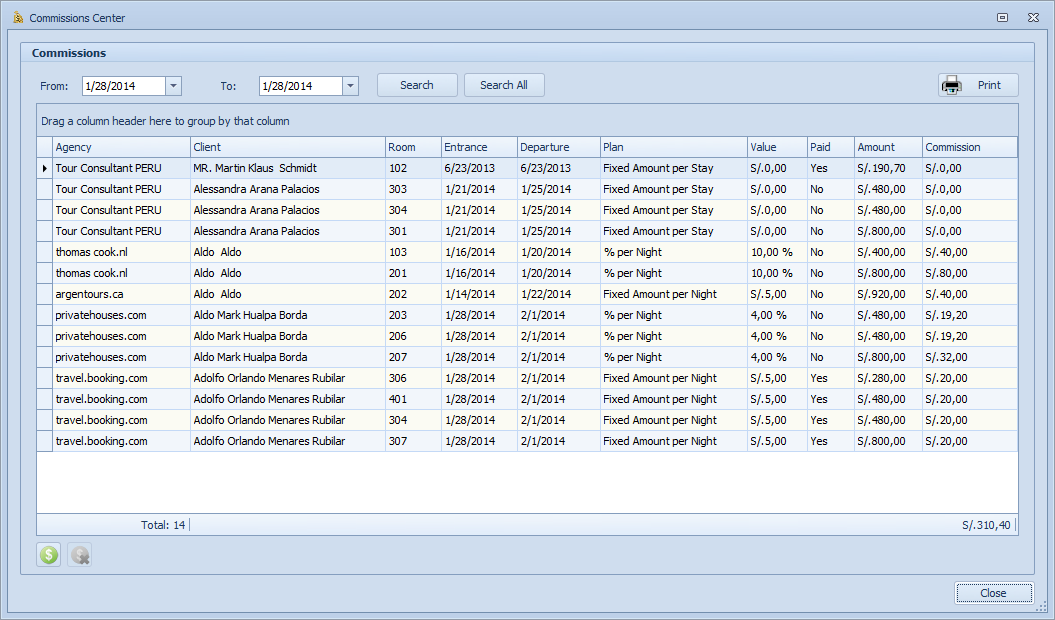Click the Search All button

[x=504, y=86]
